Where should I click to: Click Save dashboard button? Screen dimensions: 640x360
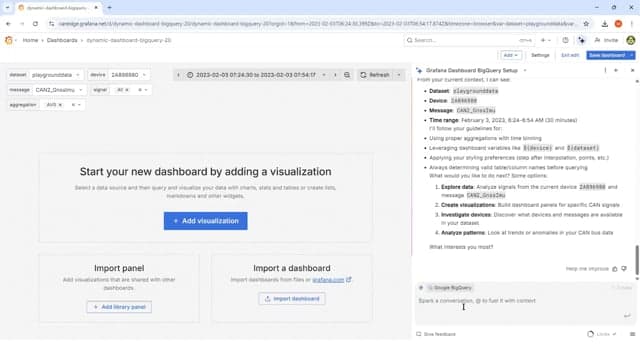point(607,55)
